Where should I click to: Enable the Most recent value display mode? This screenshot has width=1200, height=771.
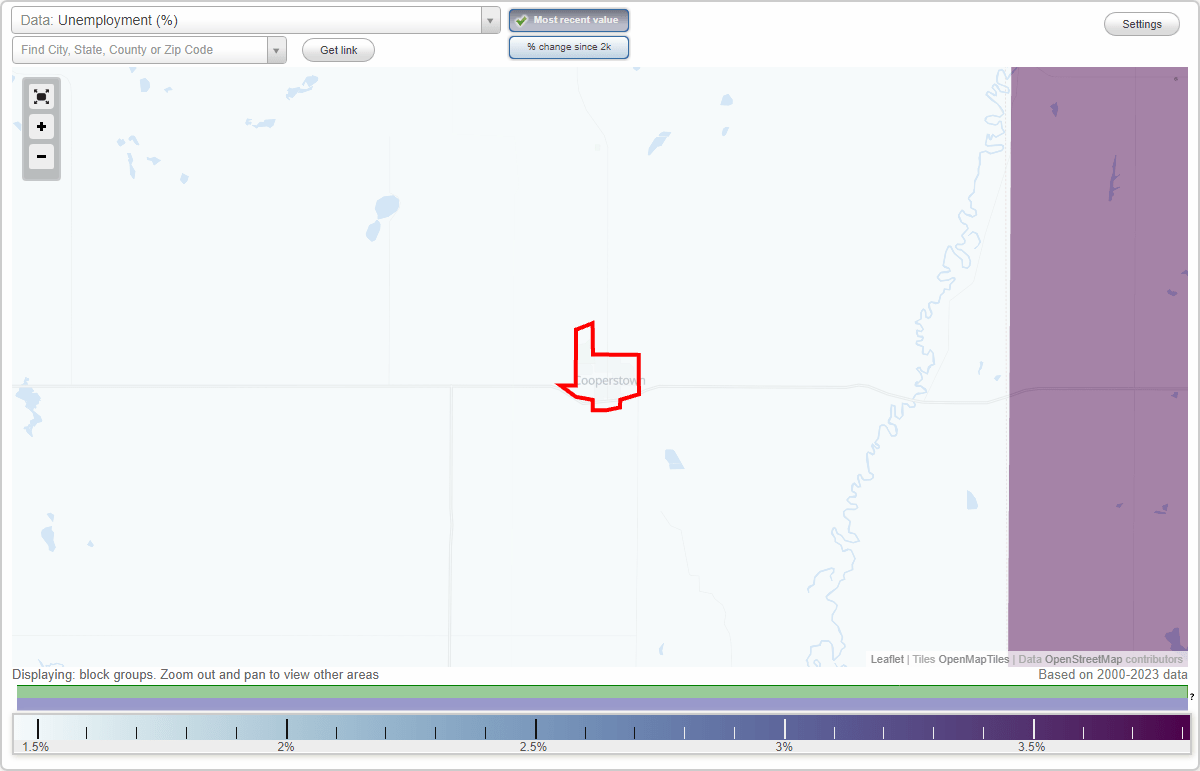point(569,20)
